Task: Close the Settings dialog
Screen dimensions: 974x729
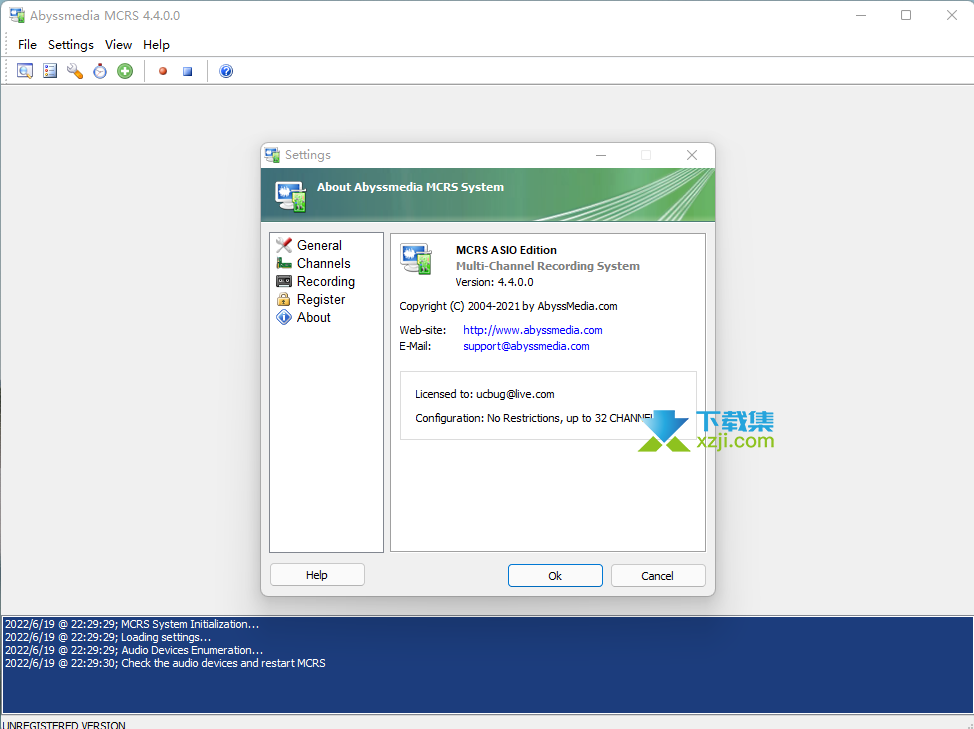Action: pyautogui.click(x=692, y=155)
